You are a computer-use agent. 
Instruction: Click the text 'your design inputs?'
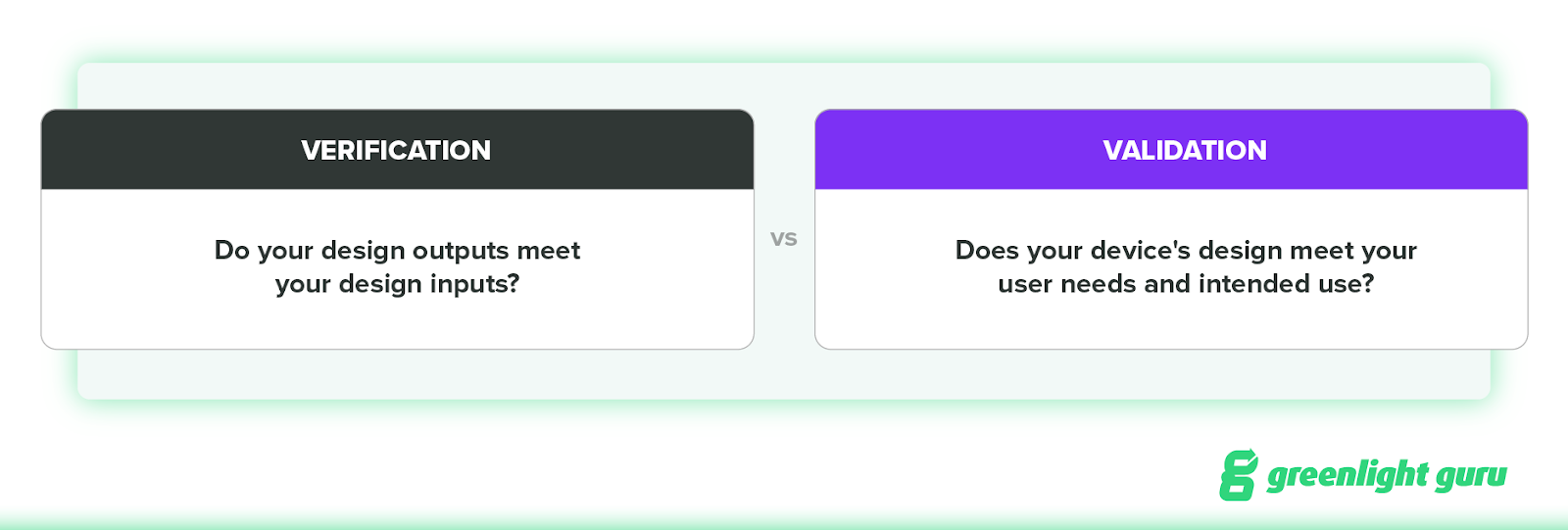pos(397,284)
